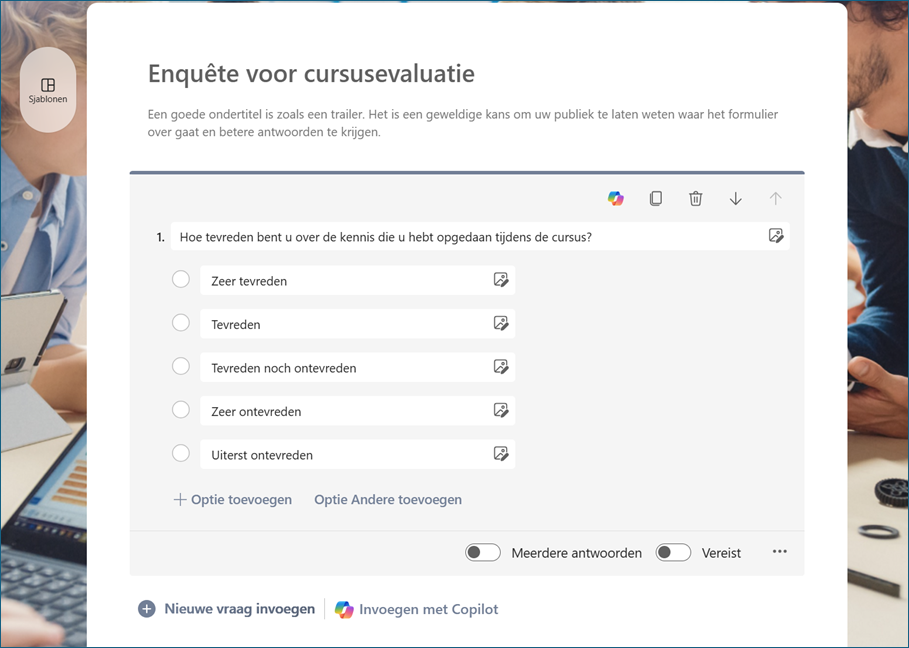Select the 'Tevreden' radio button

click(x=181, y=323)
